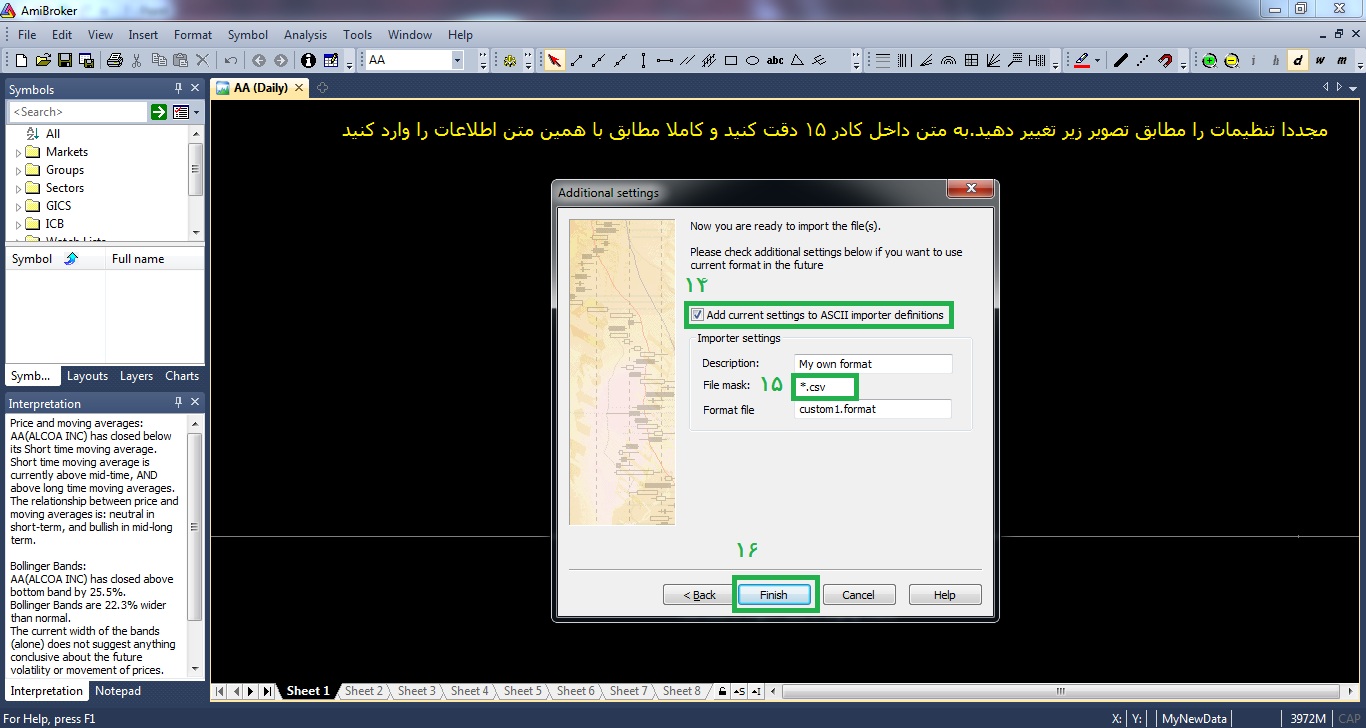Open the Analysis menu

pyautogui.click(x=305, y=35)
